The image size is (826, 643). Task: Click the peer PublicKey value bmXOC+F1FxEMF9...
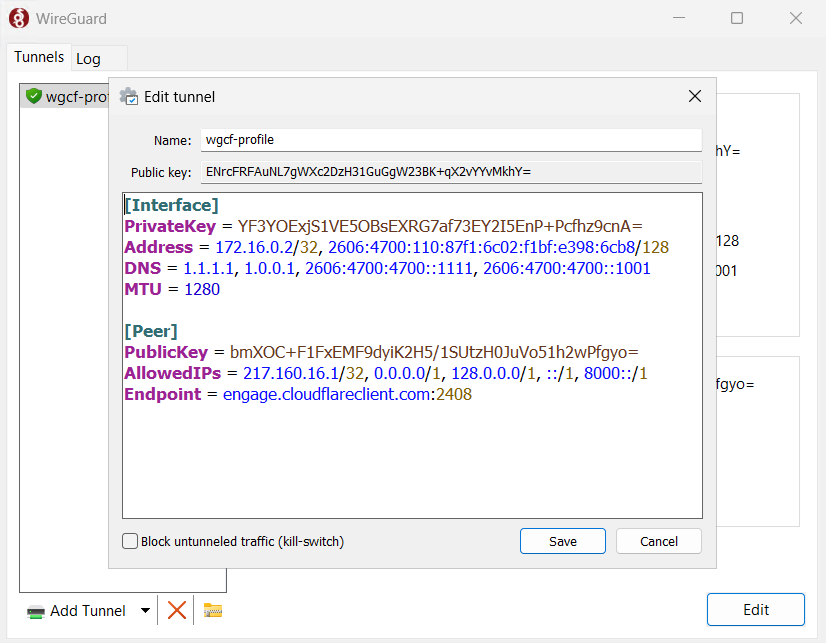[434, 352]
